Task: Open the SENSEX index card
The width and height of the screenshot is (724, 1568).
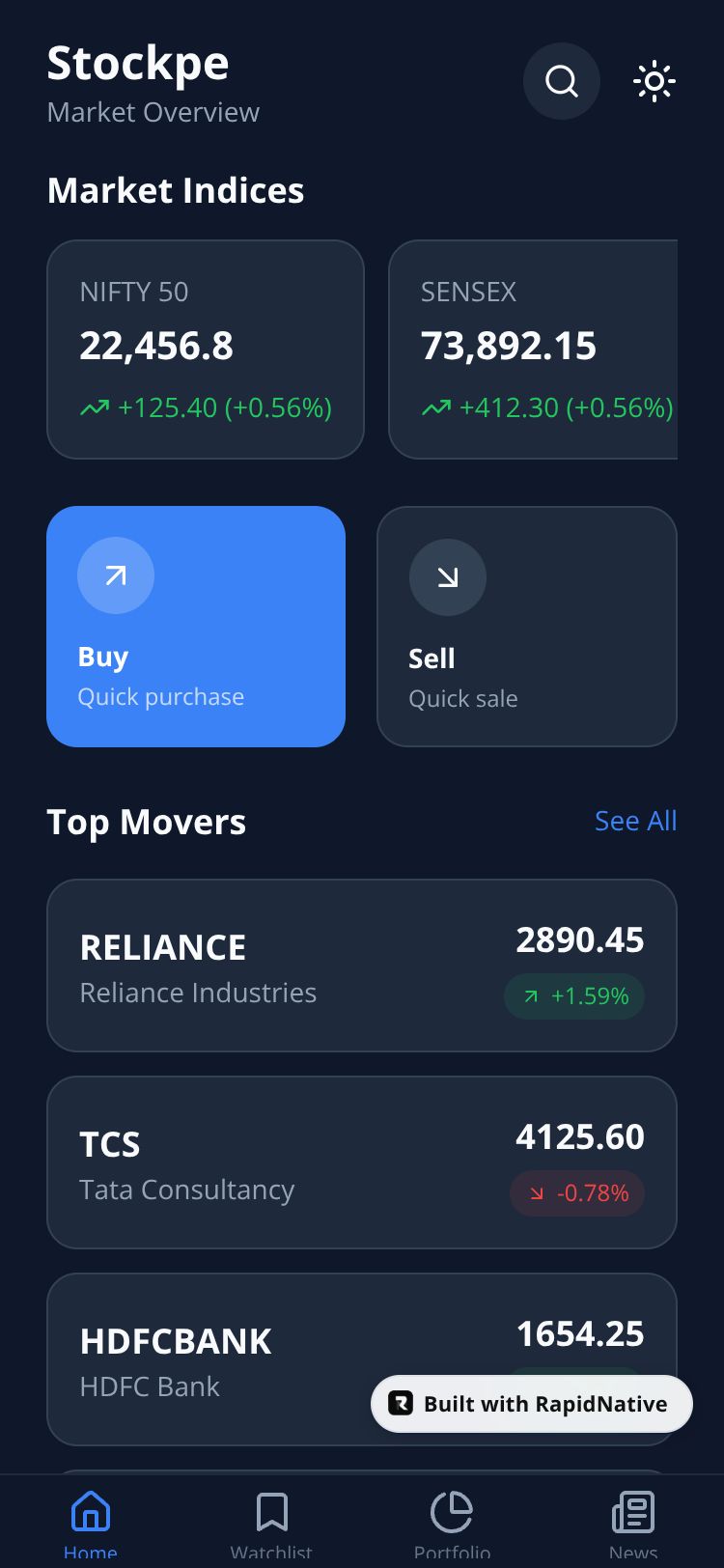Action: (533, 350)
